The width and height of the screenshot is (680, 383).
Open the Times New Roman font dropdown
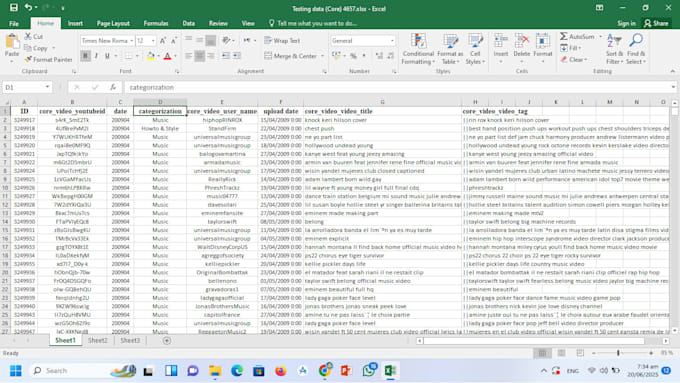pyautogui.click(x=131, y=41)
